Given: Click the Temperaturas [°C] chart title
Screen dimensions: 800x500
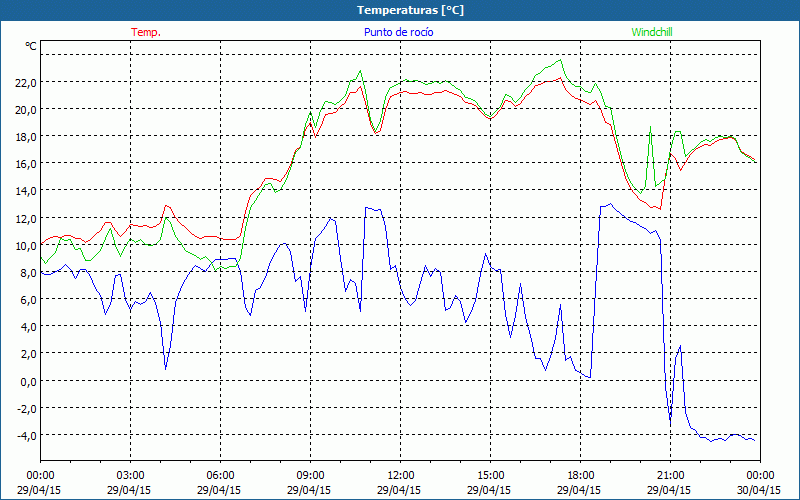Looking at the screenshot, I should pos(410,10).
